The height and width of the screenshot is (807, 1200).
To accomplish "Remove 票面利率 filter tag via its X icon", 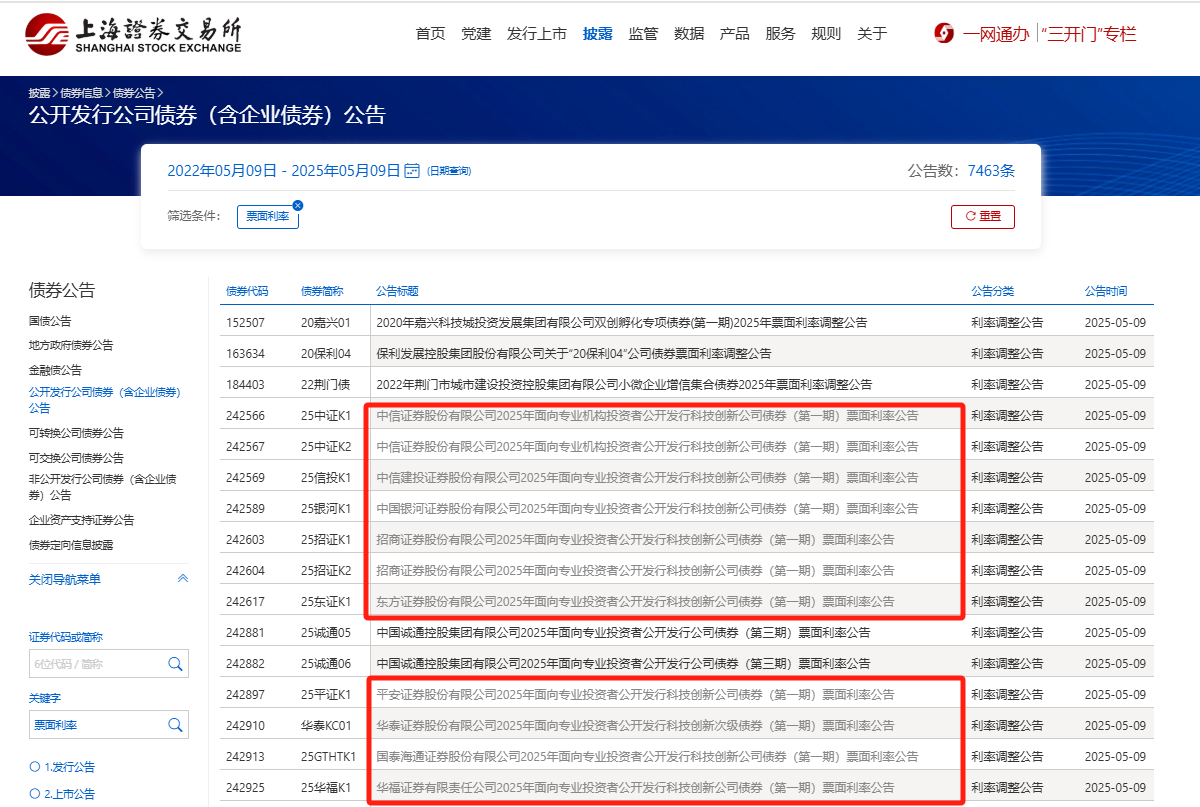I will click(298, 204).
